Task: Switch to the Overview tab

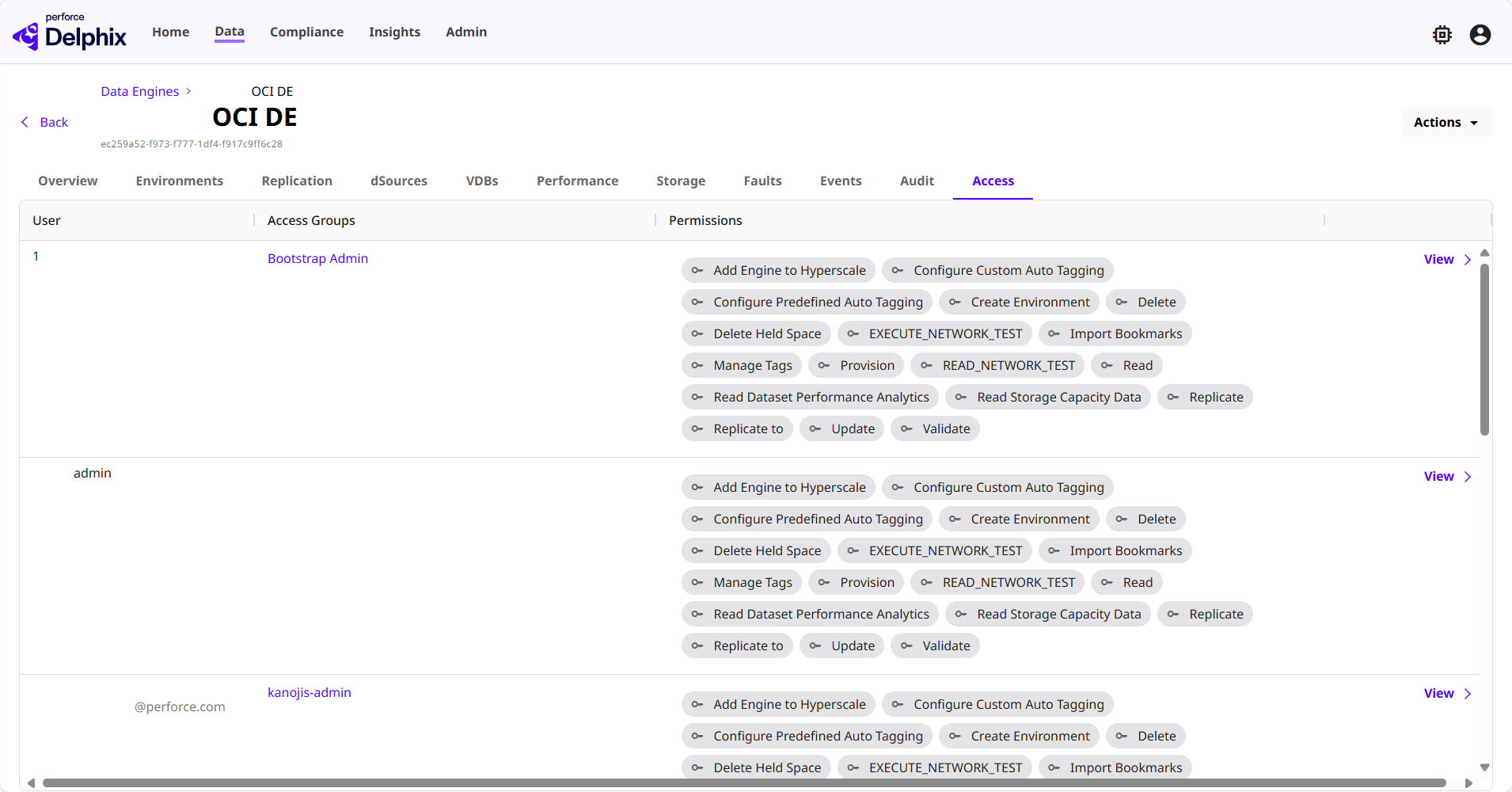Action: [x=68, y=181]
